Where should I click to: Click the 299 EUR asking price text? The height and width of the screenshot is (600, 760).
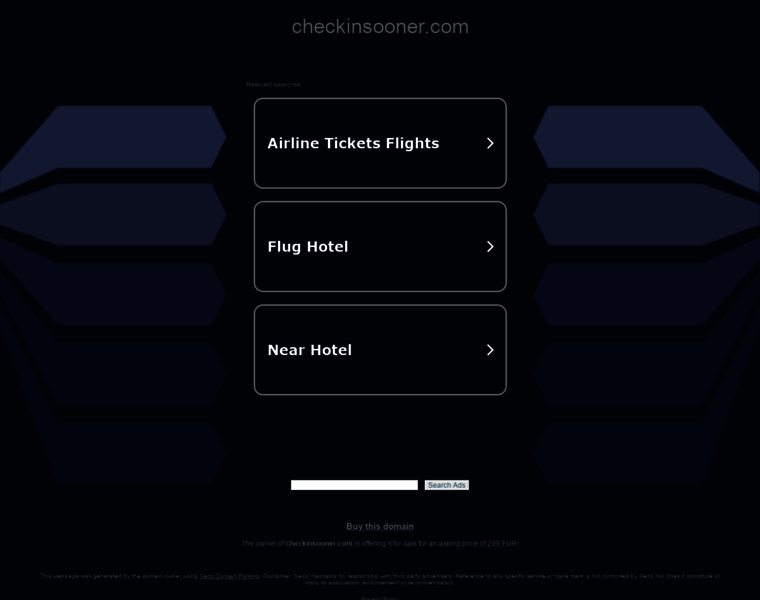[x=504, y=543]
